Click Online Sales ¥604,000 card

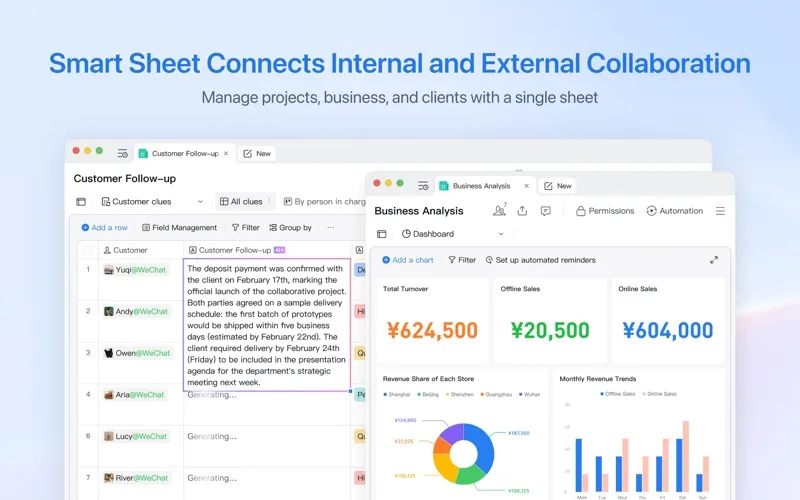pos(668,320)
